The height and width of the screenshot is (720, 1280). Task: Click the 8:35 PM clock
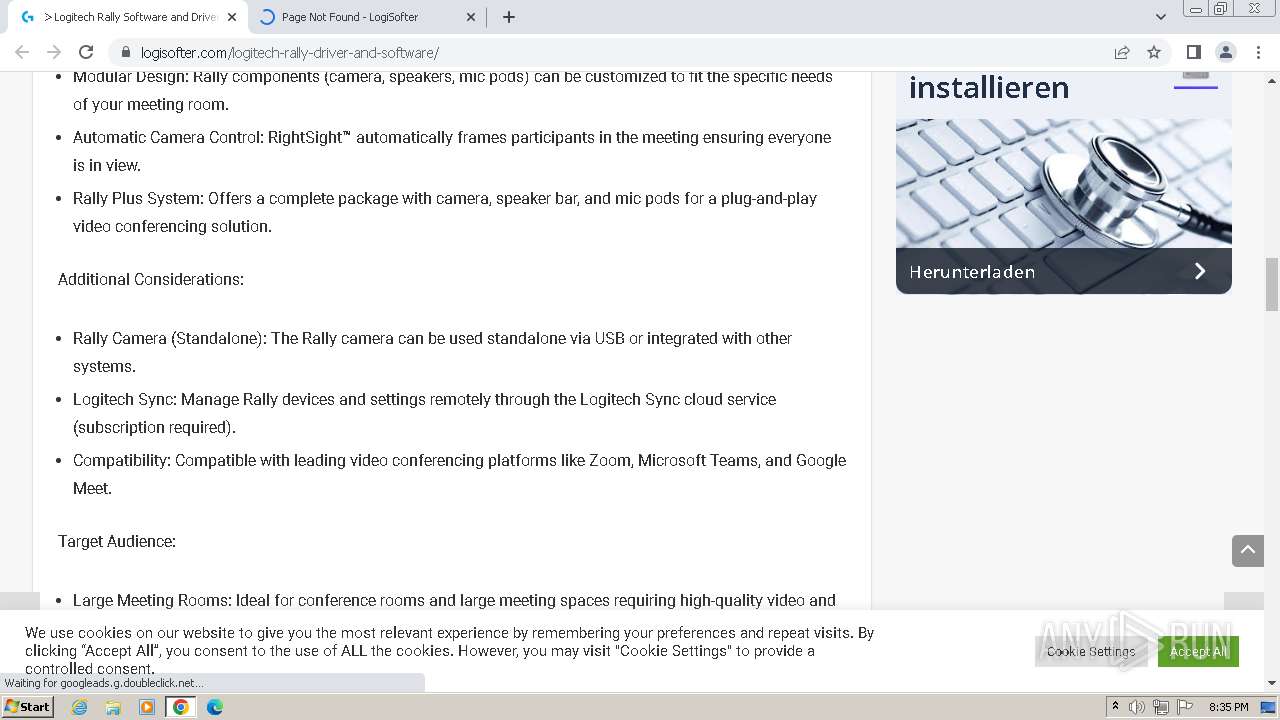(1229, 707)
